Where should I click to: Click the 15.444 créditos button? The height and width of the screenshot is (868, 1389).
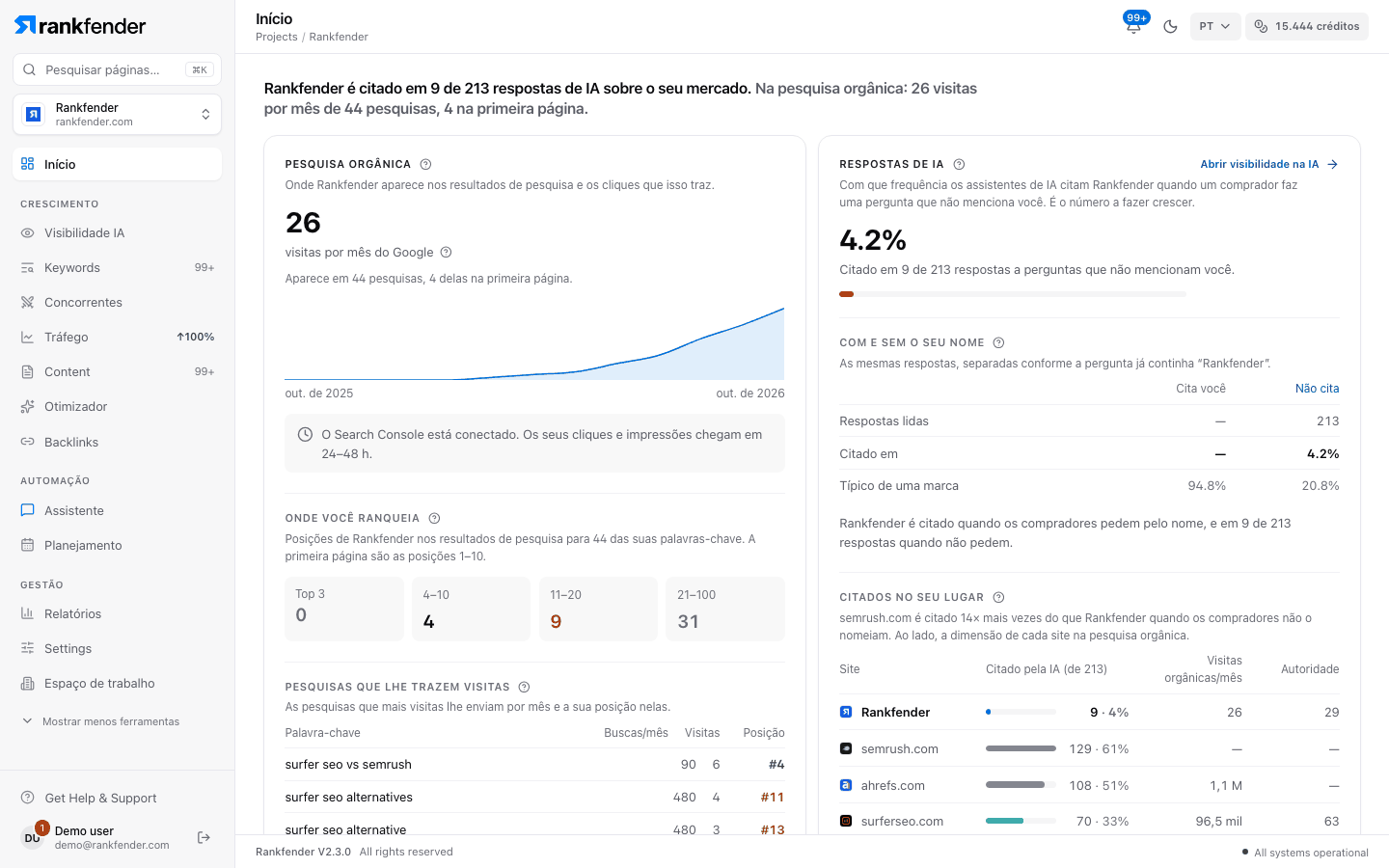click(1307, 26)
